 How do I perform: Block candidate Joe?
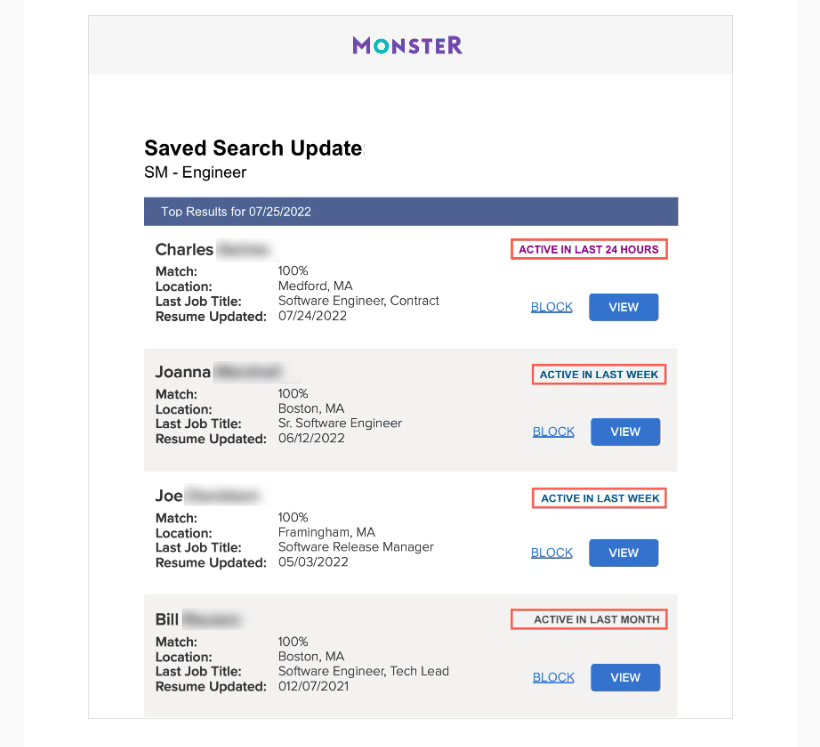pos(551,553)
